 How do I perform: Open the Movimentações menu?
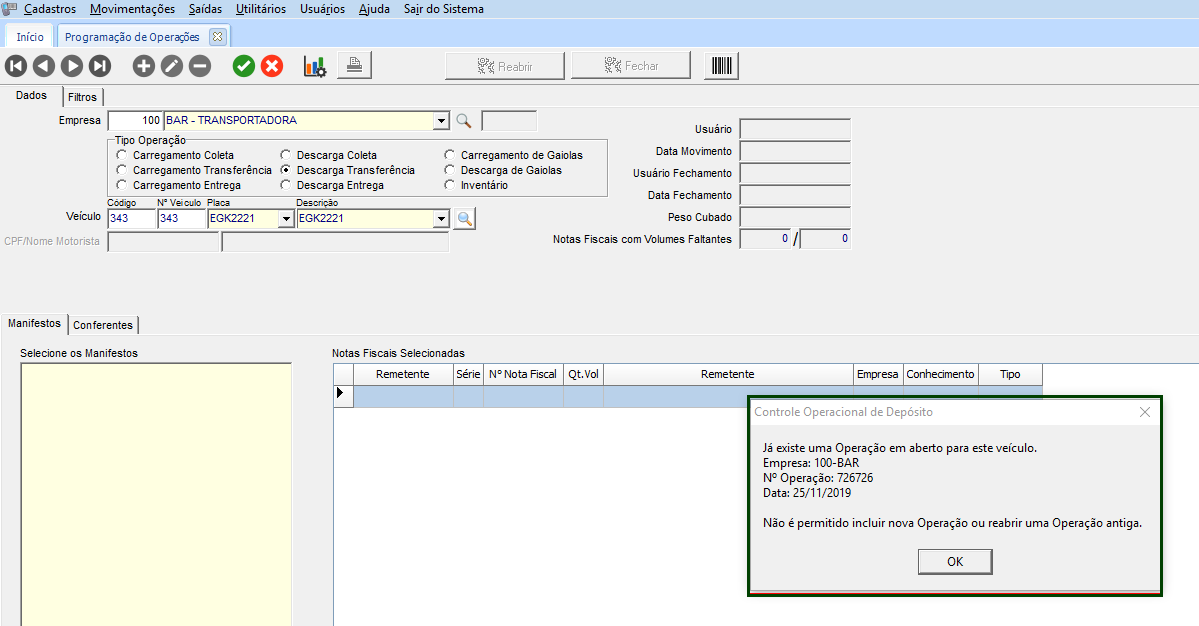[132, 9]
